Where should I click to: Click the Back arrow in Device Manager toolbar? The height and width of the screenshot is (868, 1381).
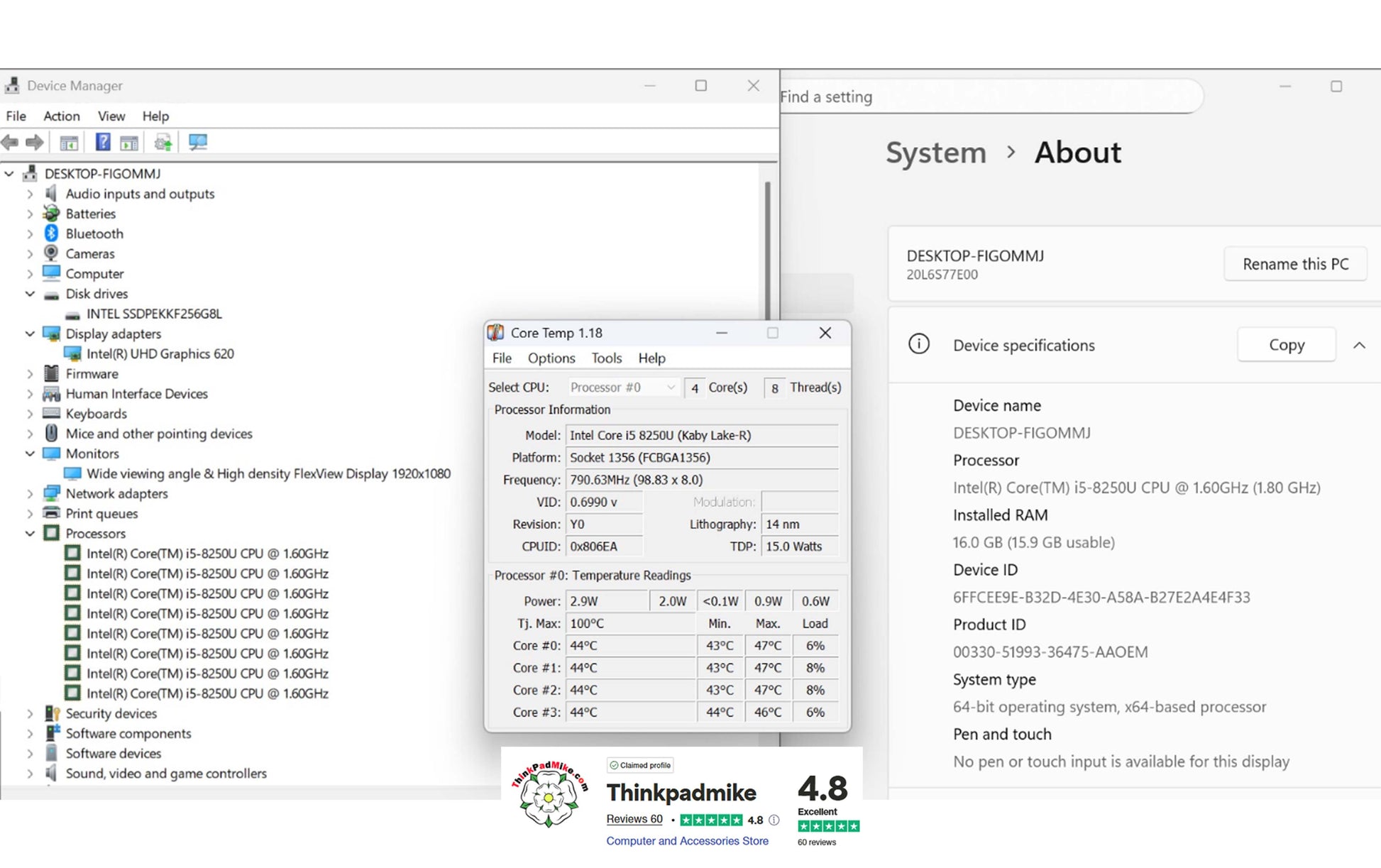(x=10, y=143)
